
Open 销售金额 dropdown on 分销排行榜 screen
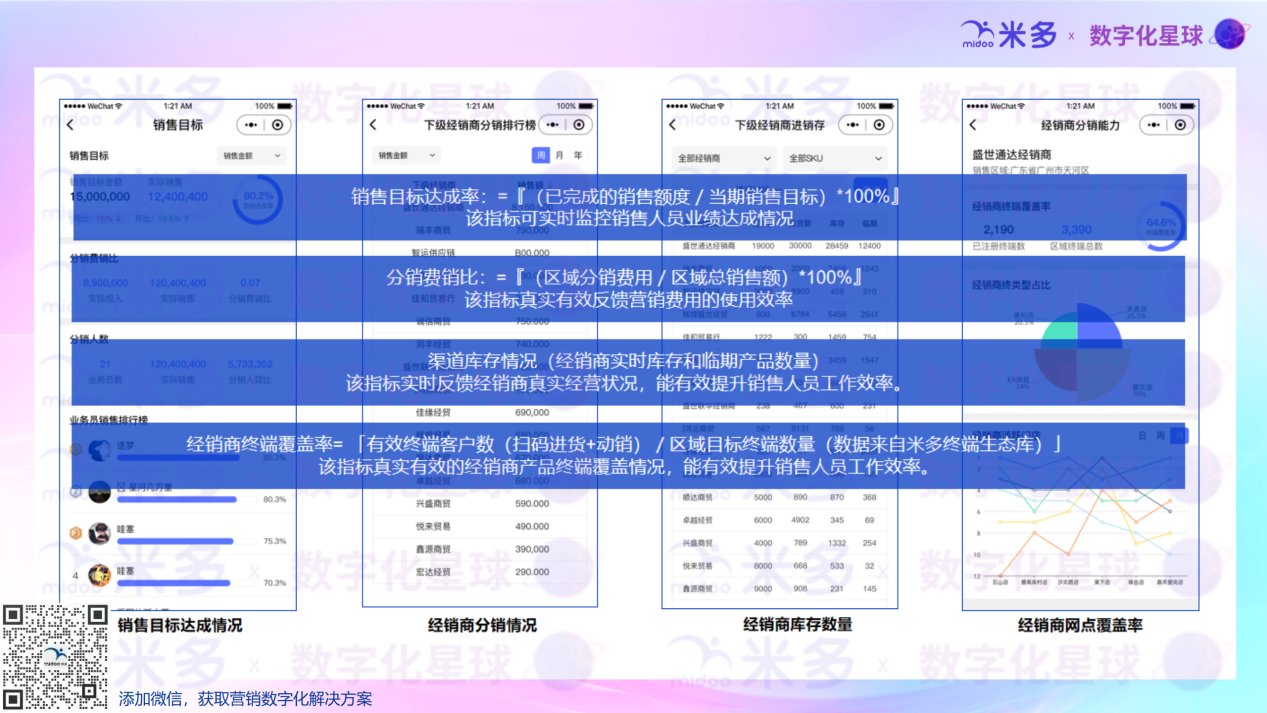tap(405, 156)
